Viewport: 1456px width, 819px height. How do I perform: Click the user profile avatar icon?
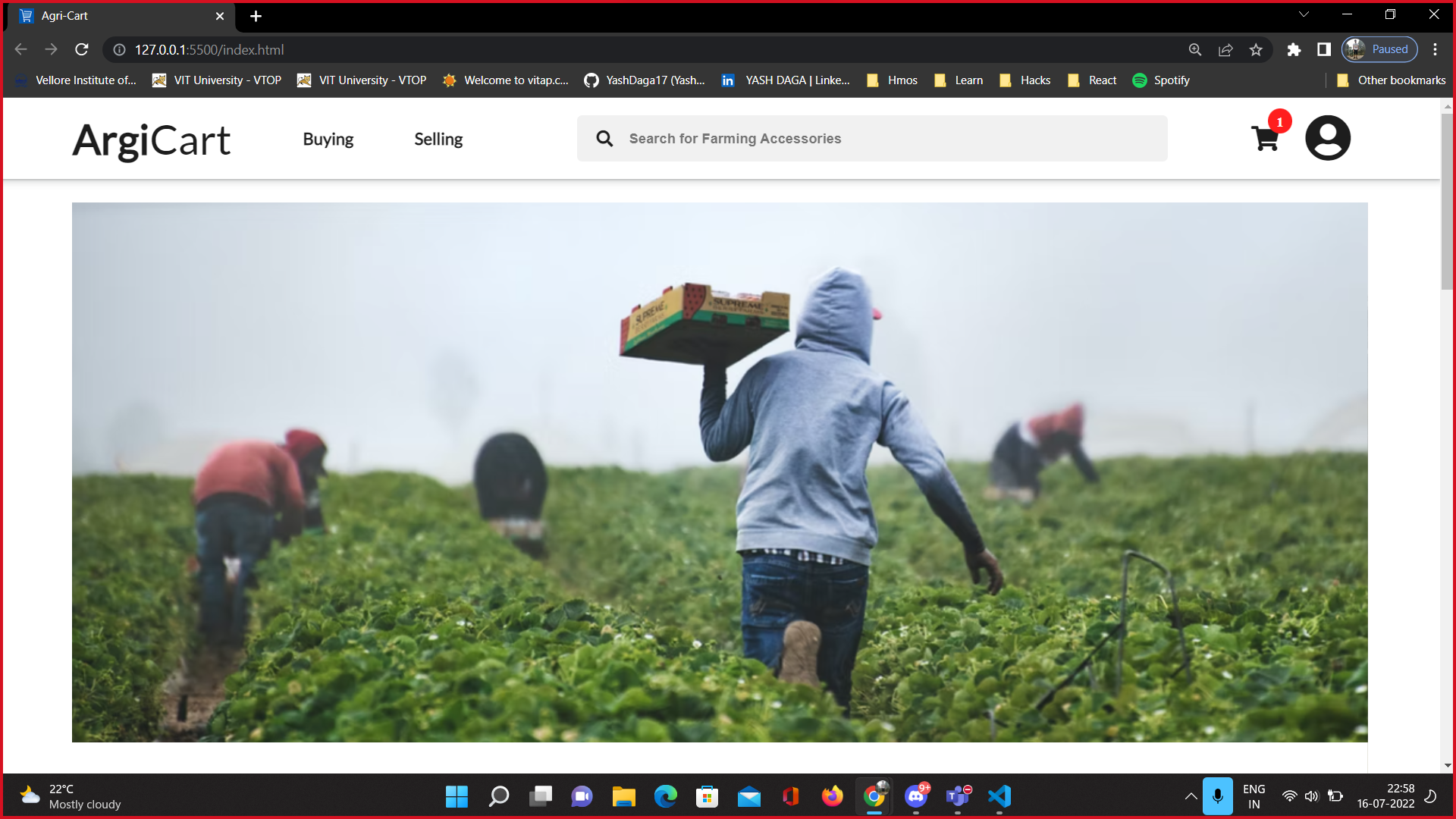click(x=1327, y=138)
